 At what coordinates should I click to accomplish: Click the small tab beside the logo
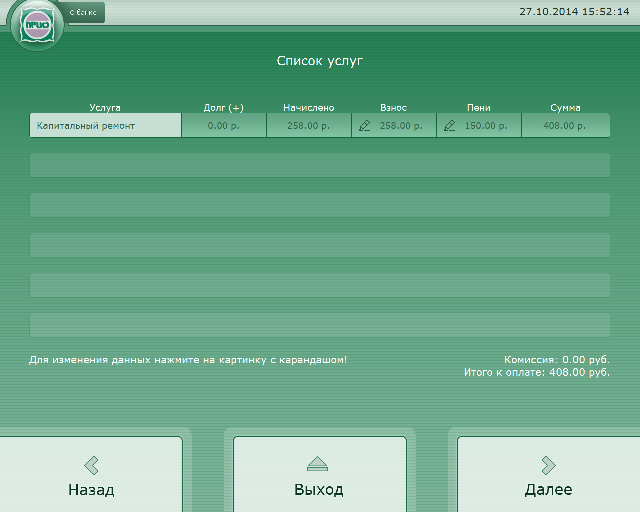pyautogui.click(x=84, y=12)
